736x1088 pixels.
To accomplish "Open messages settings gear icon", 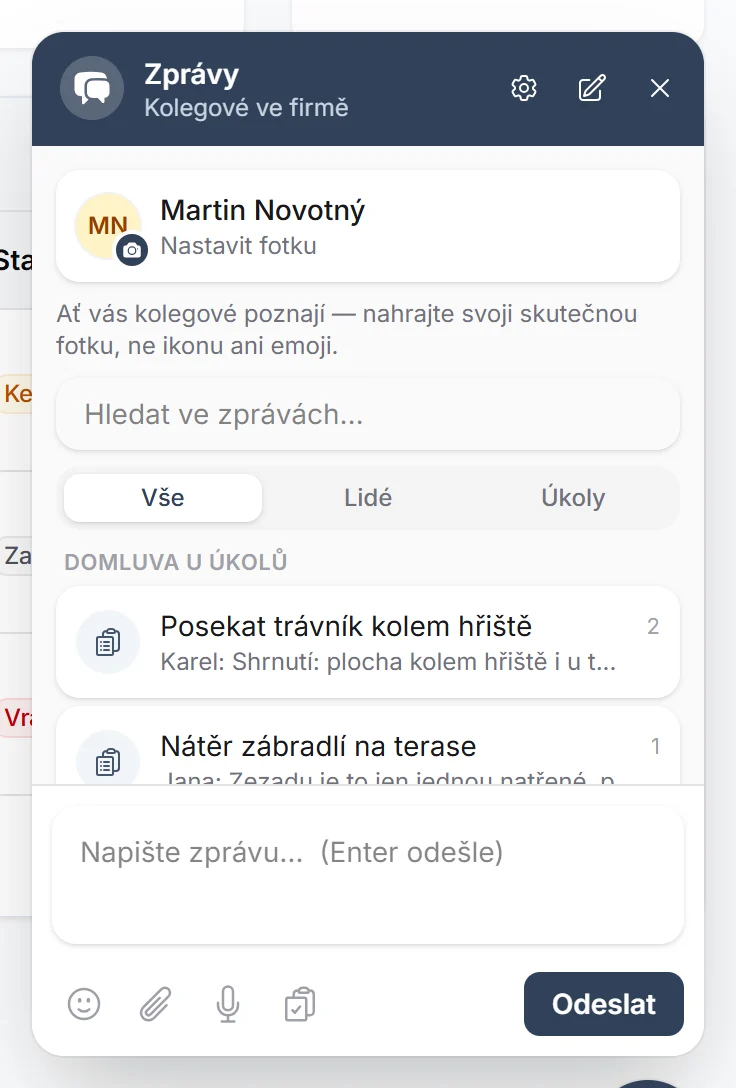I will point(524,88).
